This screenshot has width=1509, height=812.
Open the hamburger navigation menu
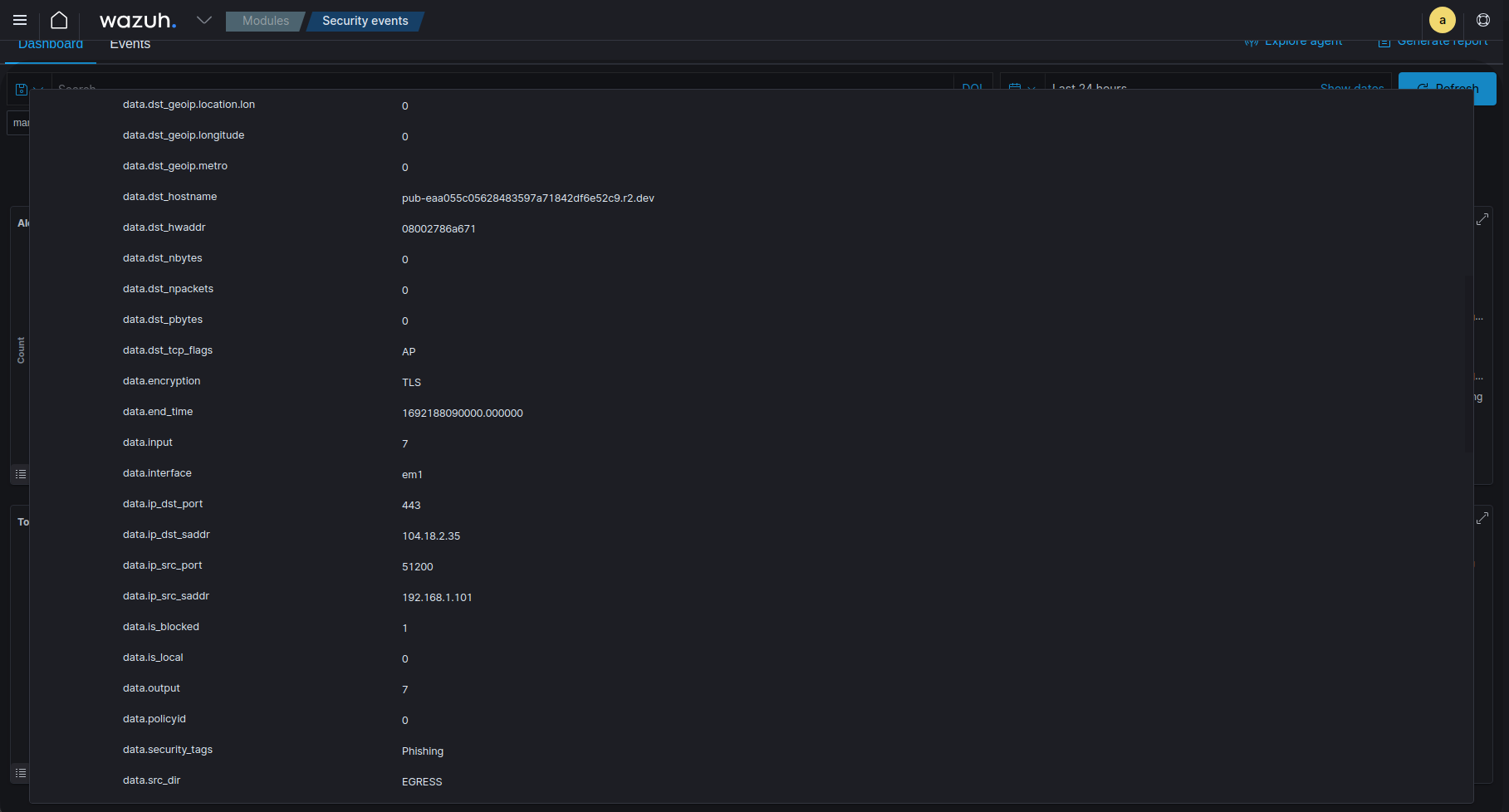tap(20, 20)
